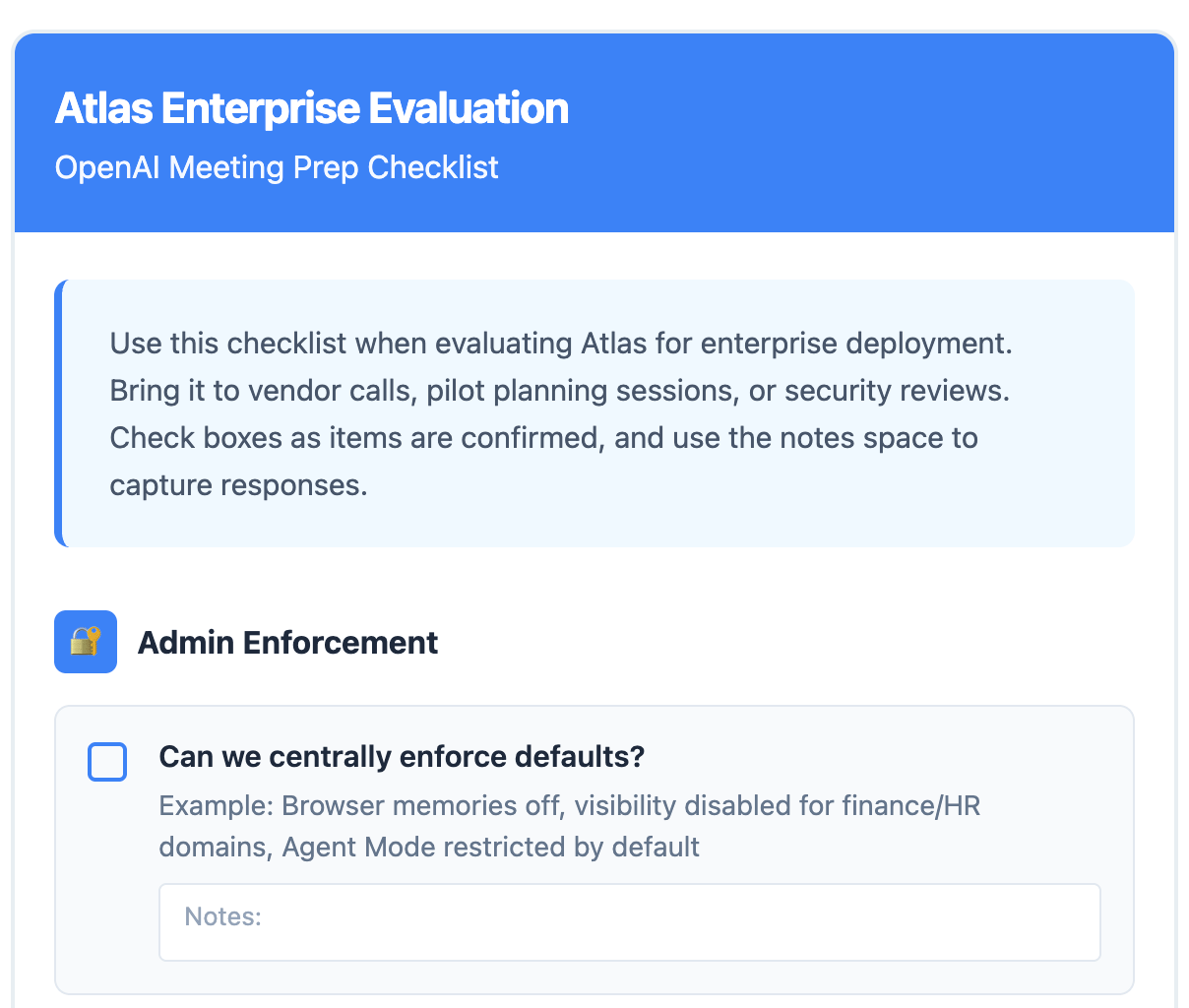This screenshot has width=1189, height=1008.
Task: Click the lock and key Admin Enforcement icon
Action: click(x=86, y=642)
